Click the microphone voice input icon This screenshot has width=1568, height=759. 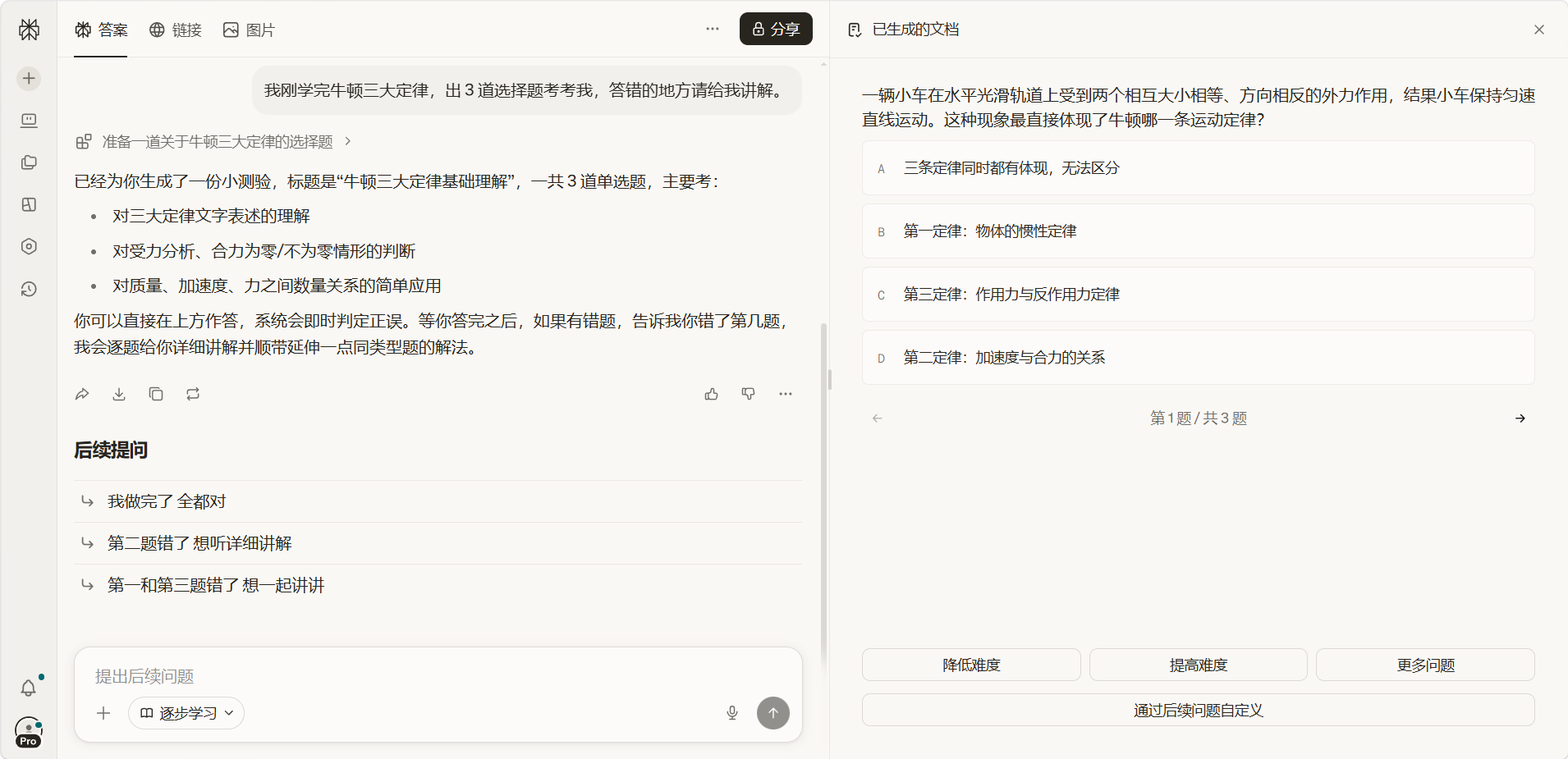coord(732,713)
